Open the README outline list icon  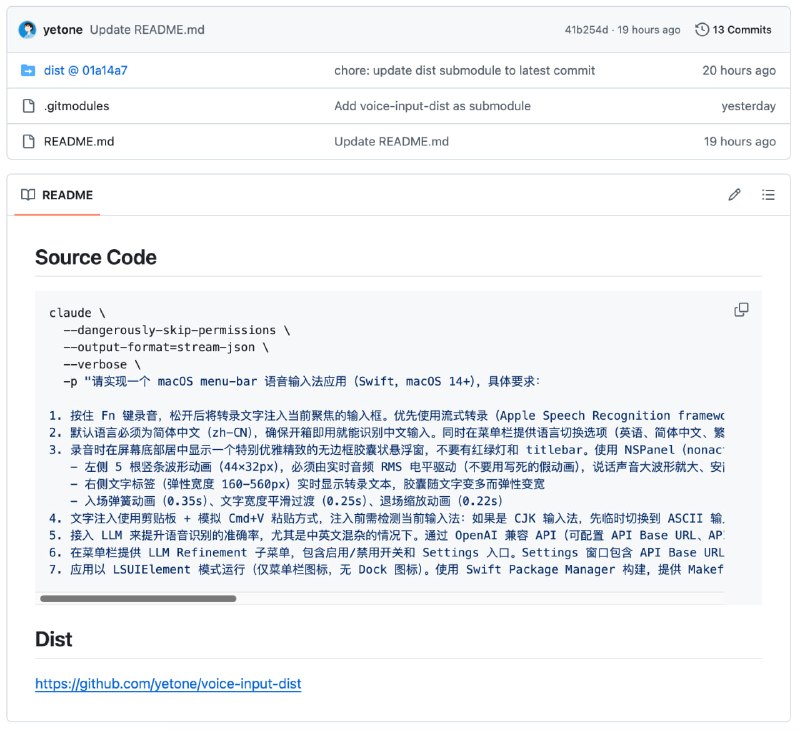click(x=768, y=195)
